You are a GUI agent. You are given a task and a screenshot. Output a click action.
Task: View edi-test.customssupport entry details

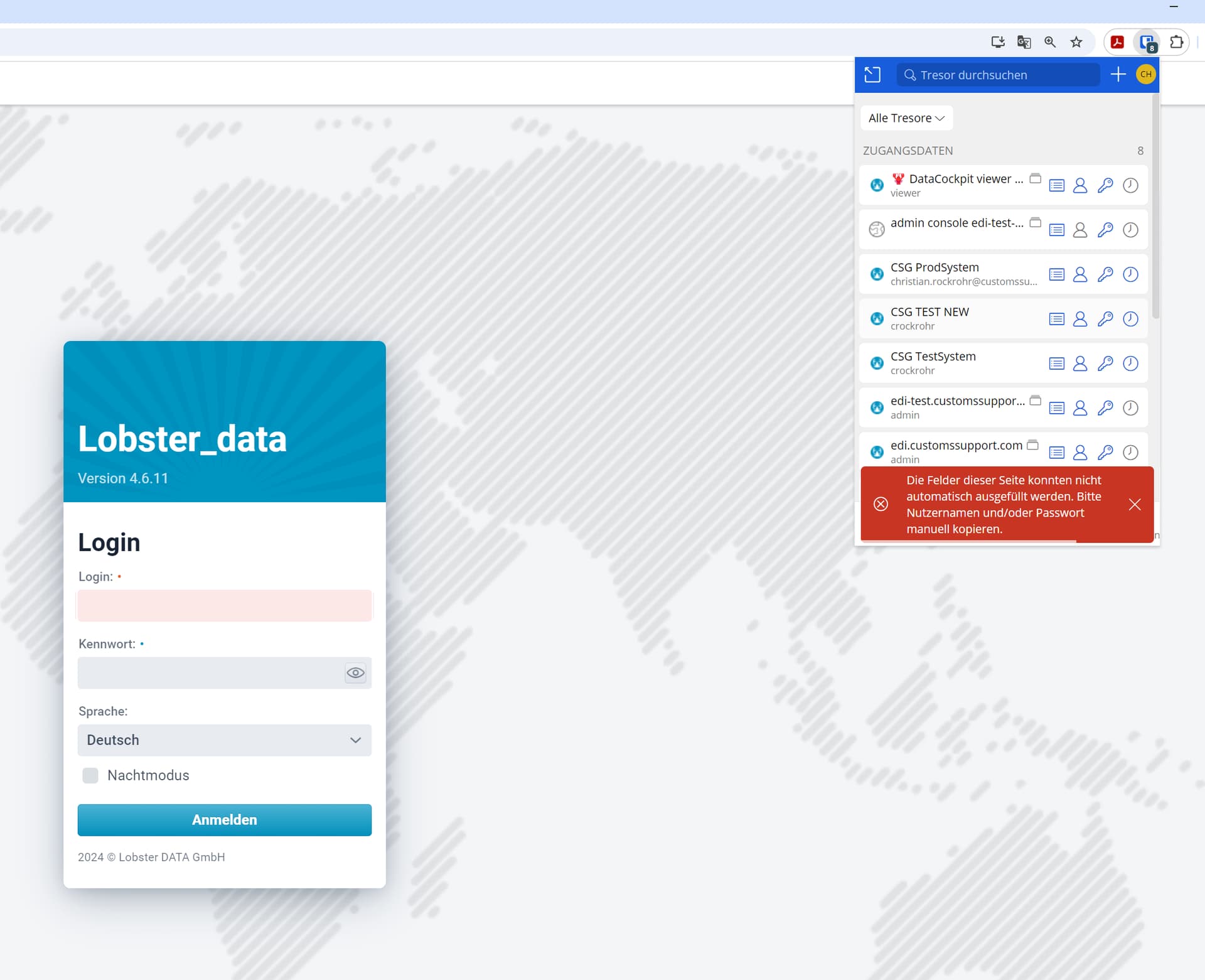coord(1057,409)
